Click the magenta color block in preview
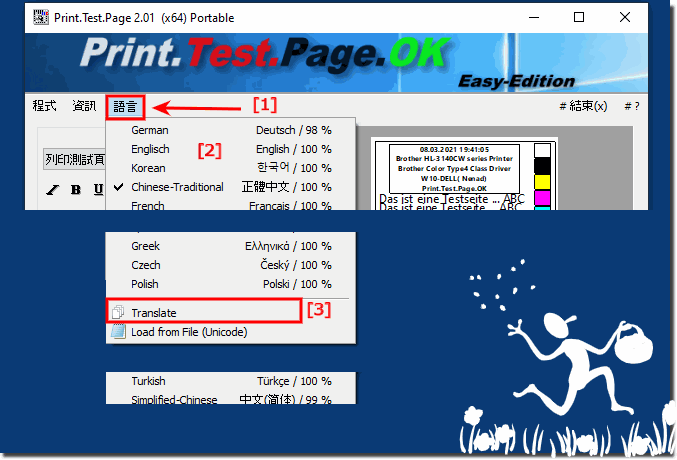Viewport: 677px width, 460px height. pyautogui.click(x=542, y=198)
